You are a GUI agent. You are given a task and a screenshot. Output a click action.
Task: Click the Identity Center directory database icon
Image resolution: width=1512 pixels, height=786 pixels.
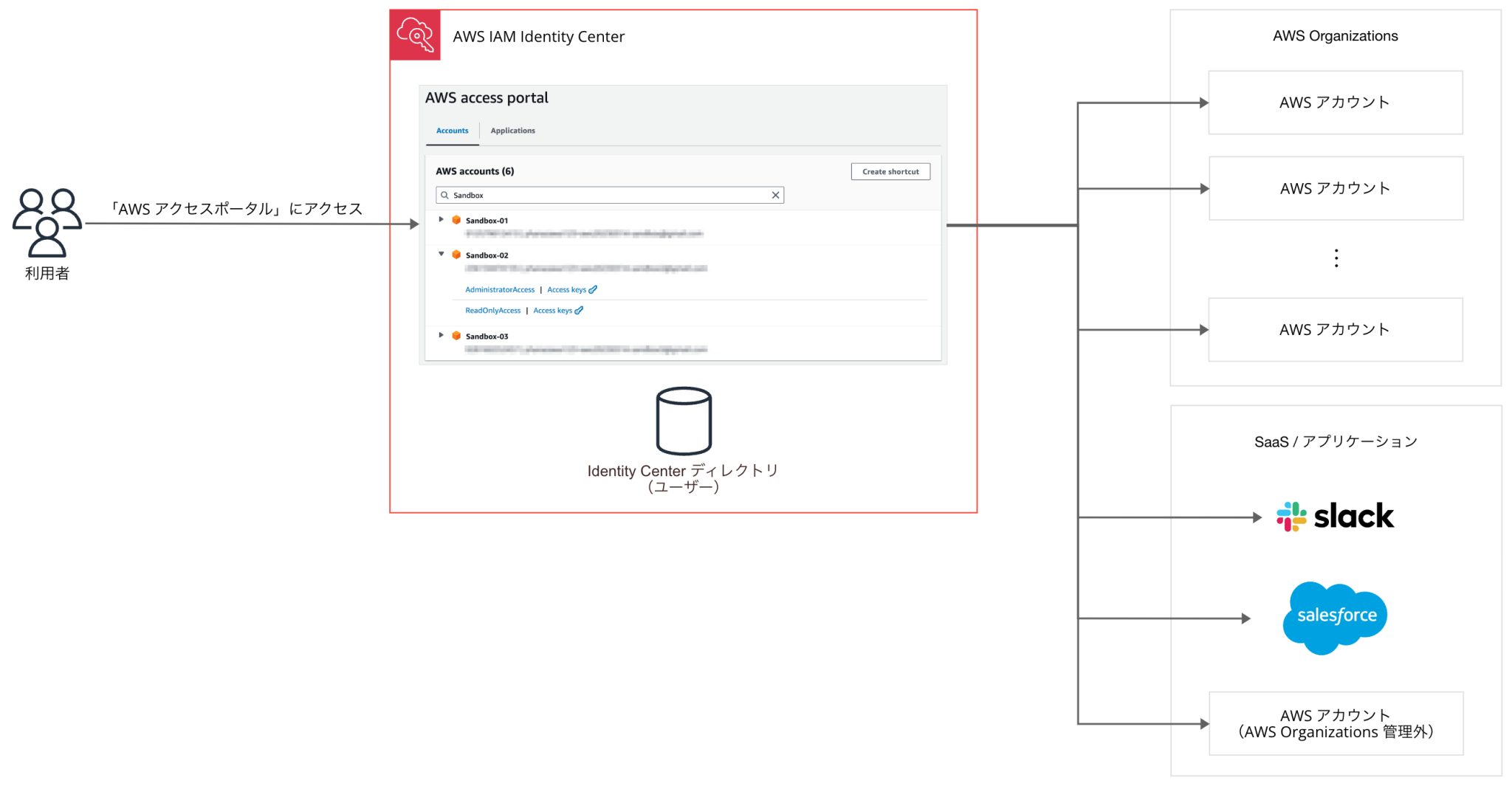[x=683, y=421]
